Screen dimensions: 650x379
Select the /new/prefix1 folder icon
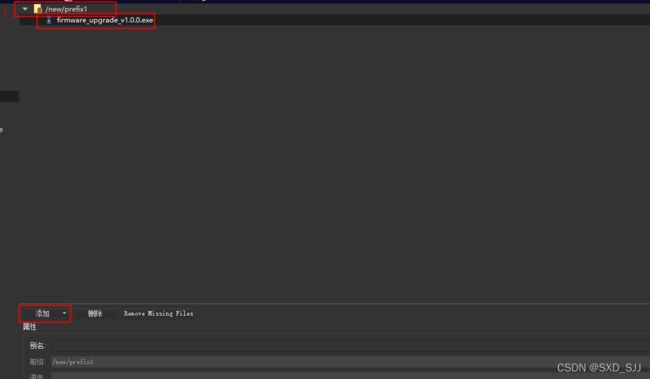pyautogui.click(x=38, y=9)
